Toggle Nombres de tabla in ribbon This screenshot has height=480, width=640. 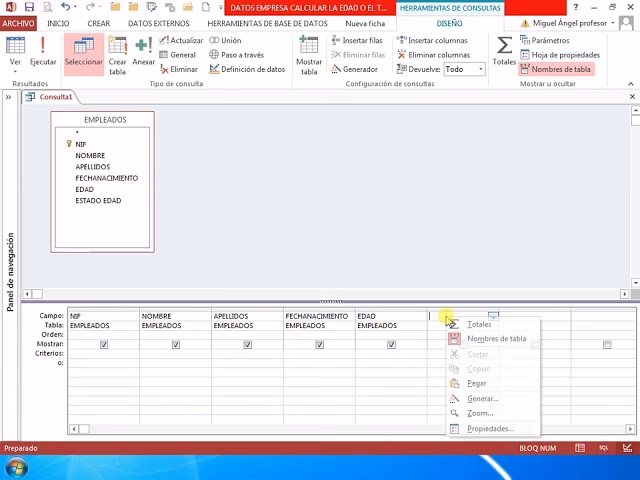point(556,69)
